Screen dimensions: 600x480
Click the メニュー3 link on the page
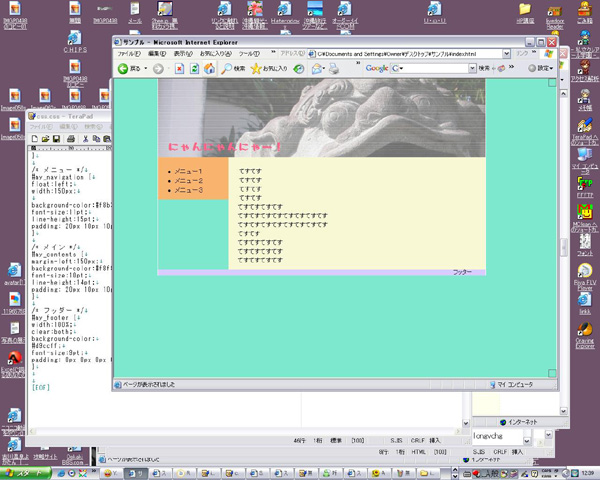(x=188, y=190)
